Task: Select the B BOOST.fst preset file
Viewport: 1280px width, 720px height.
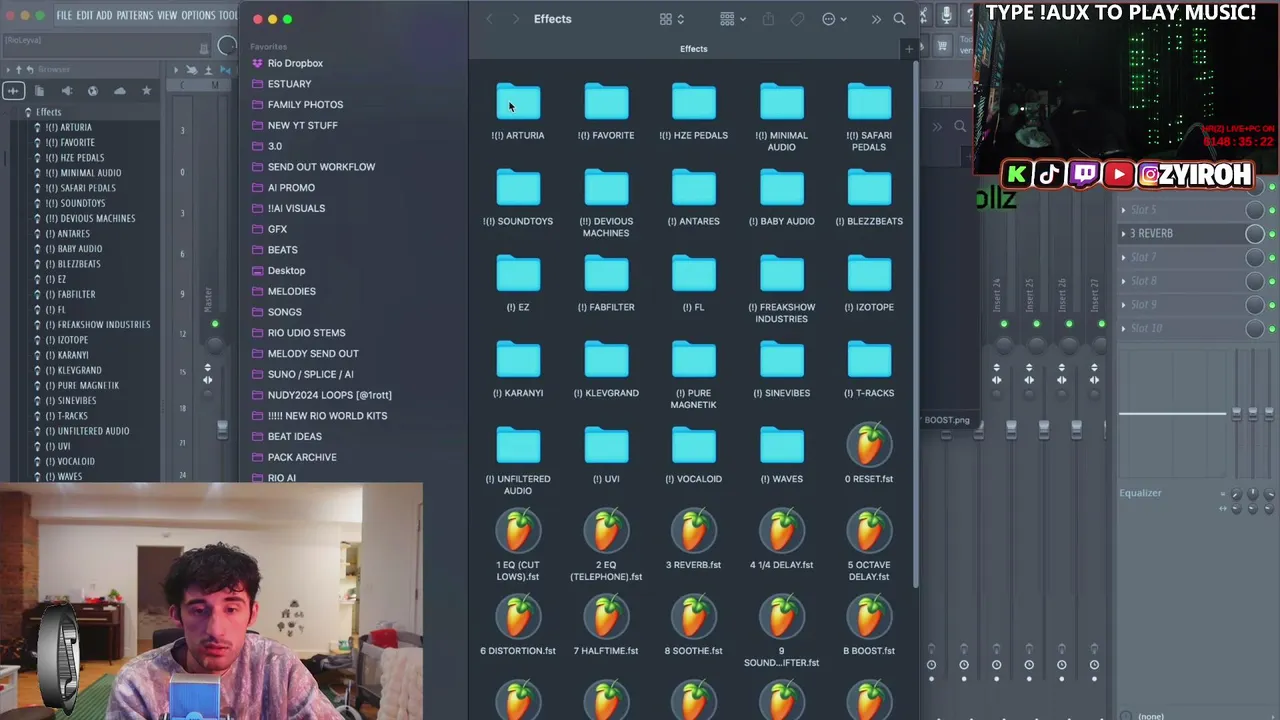Action: tap(869, 618)
